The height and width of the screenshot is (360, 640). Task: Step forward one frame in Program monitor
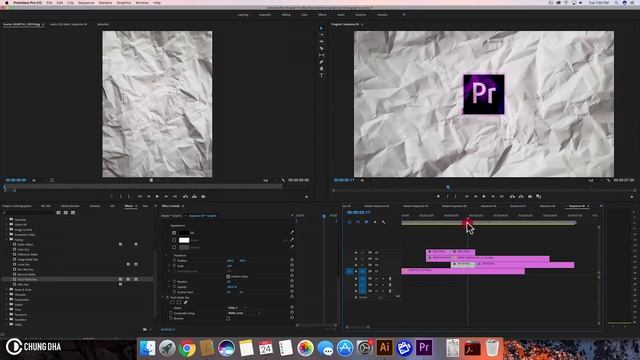click(493, 197)
